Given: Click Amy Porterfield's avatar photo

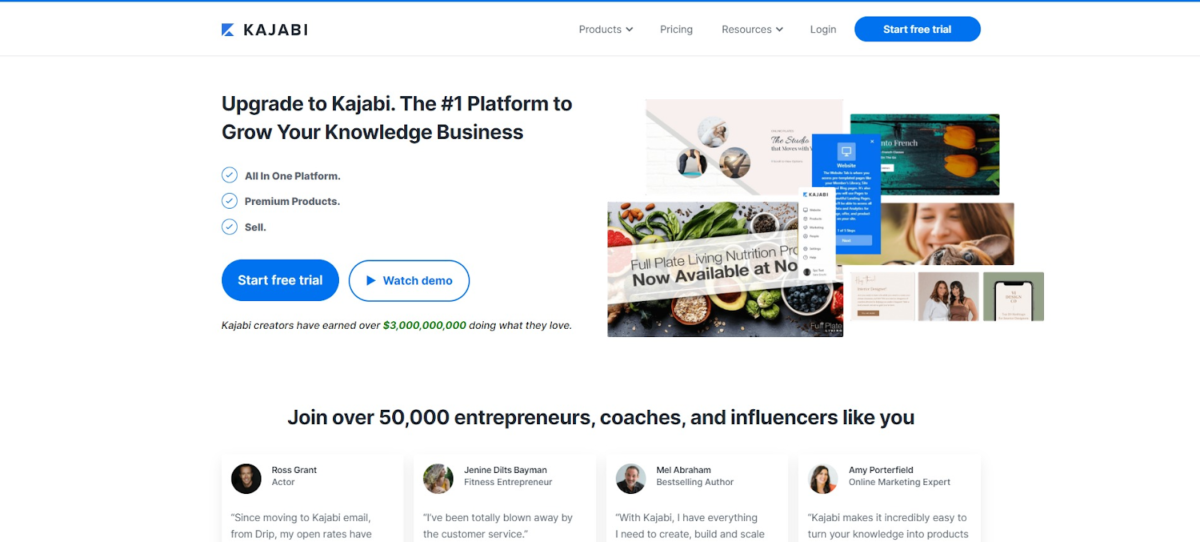Looking at the screenshot, I should 823,478.
